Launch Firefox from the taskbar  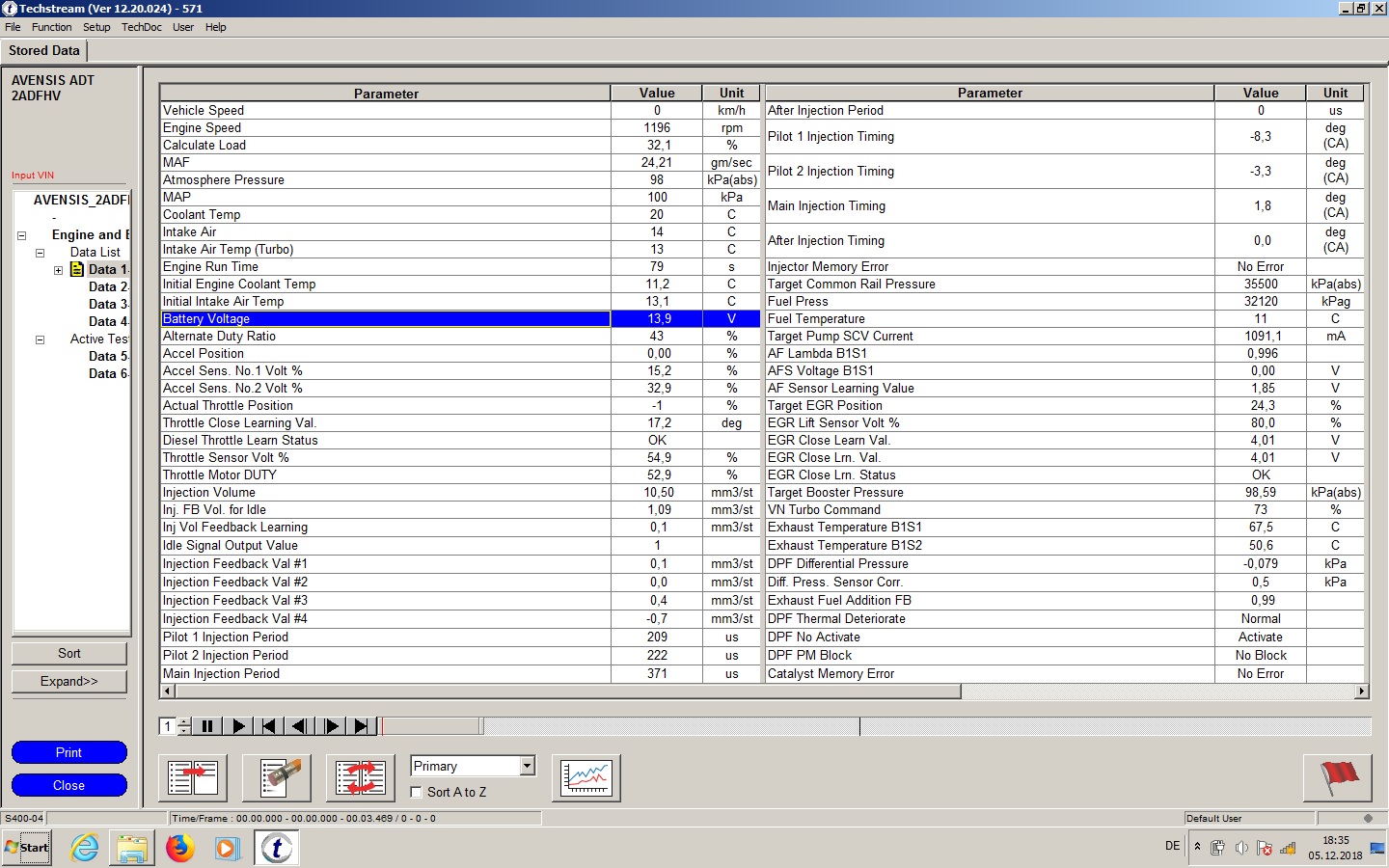point(179,848)
